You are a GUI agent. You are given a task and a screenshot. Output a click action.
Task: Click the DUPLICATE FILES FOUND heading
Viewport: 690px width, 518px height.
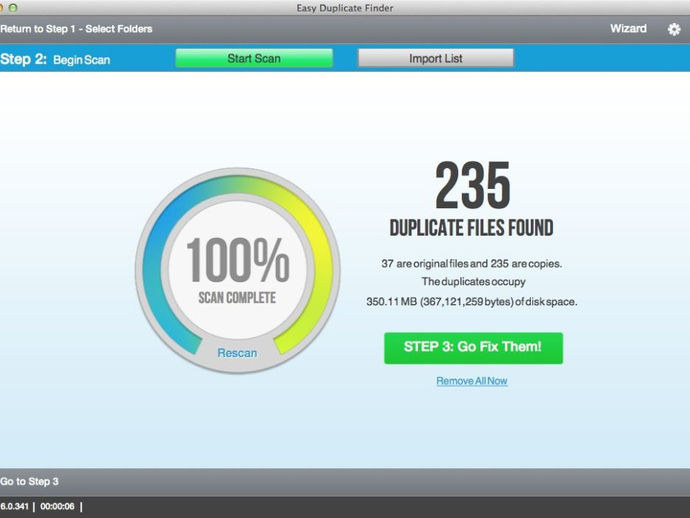pyautogui.click(x=471, y=228)
